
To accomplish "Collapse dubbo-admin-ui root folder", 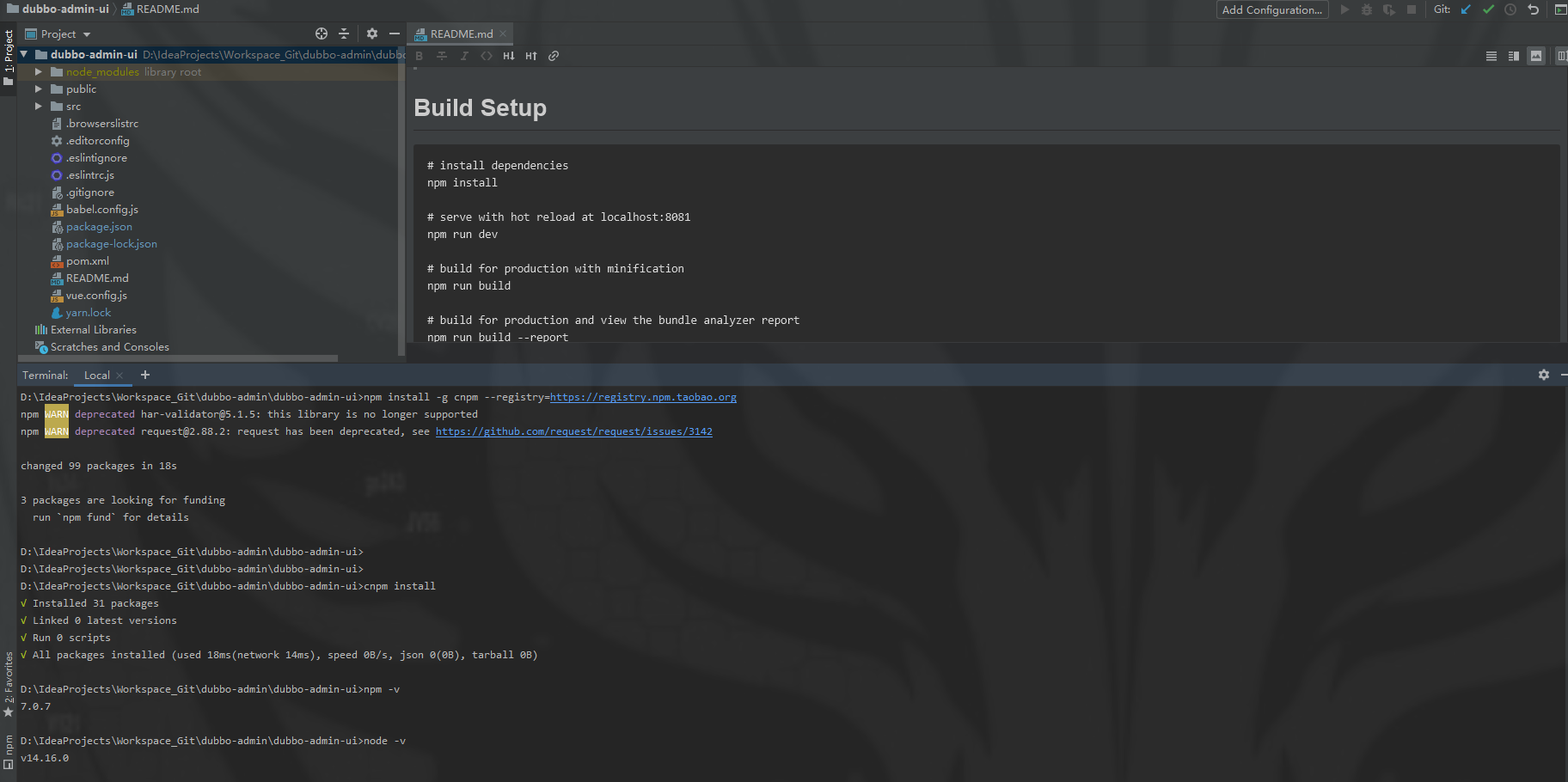I will pos(24,54).
